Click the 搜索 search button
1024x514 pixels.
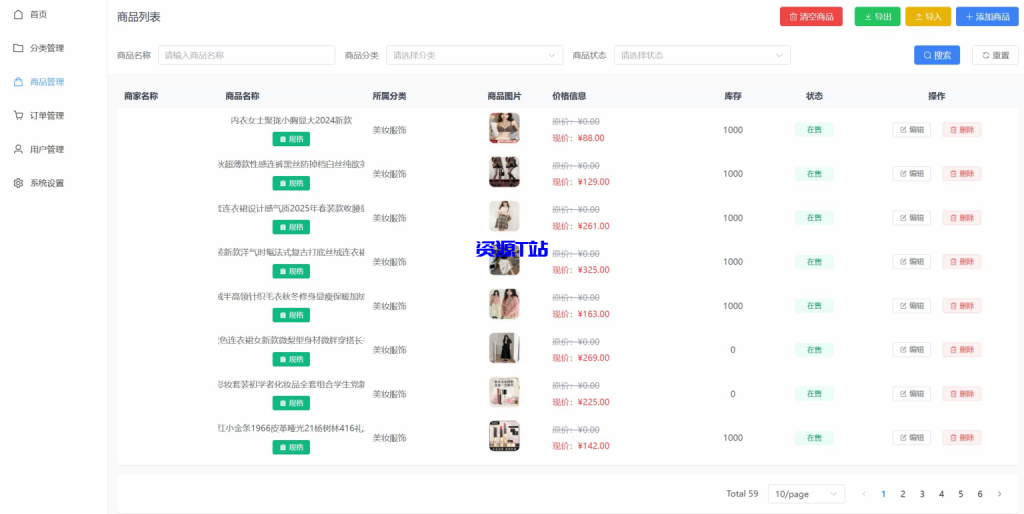[936, 56]
